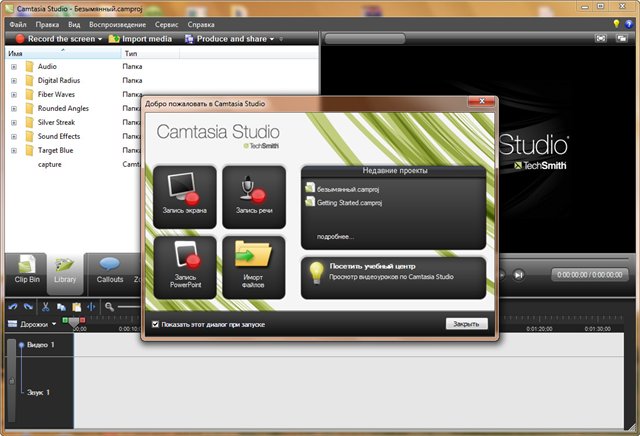The width and height of the screenshot is (640, 436).
Task: Click the red Record the screen icon
Action: 20,39
